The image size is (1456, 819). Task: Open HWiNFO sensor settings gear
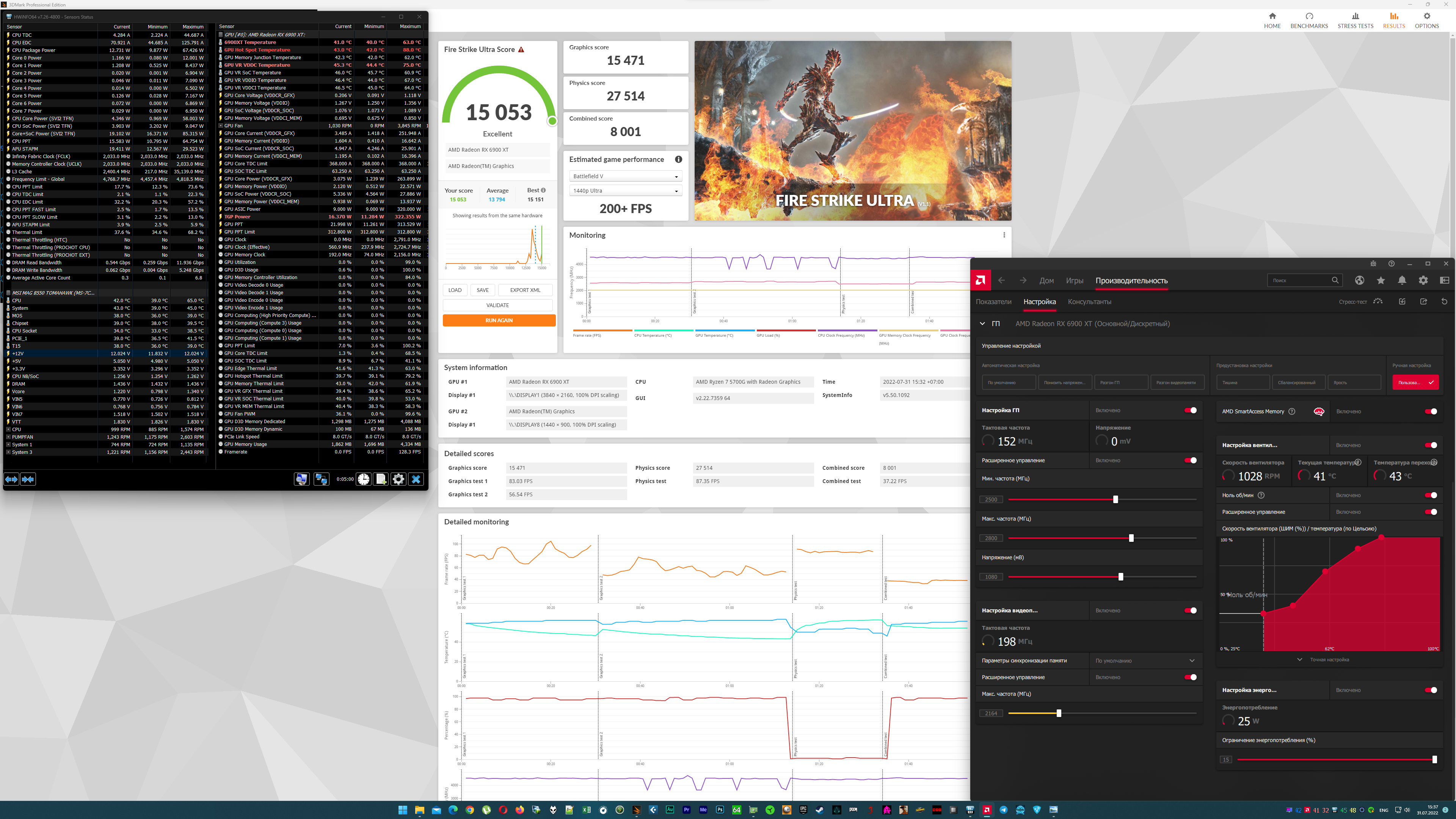399,479
